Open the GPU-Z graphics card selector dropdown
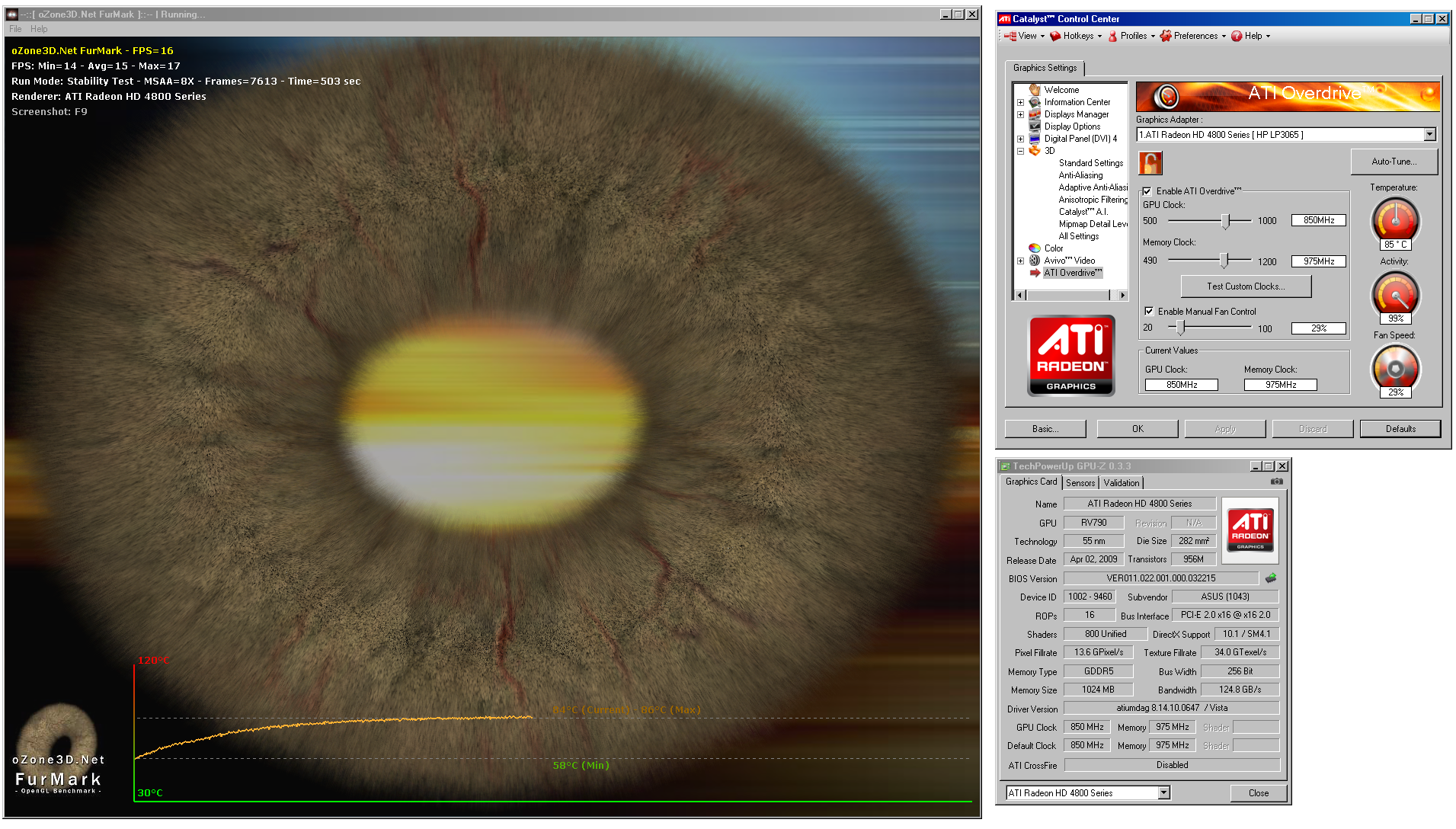This screenshot has height=829, width=1456. coord(1163,793)
